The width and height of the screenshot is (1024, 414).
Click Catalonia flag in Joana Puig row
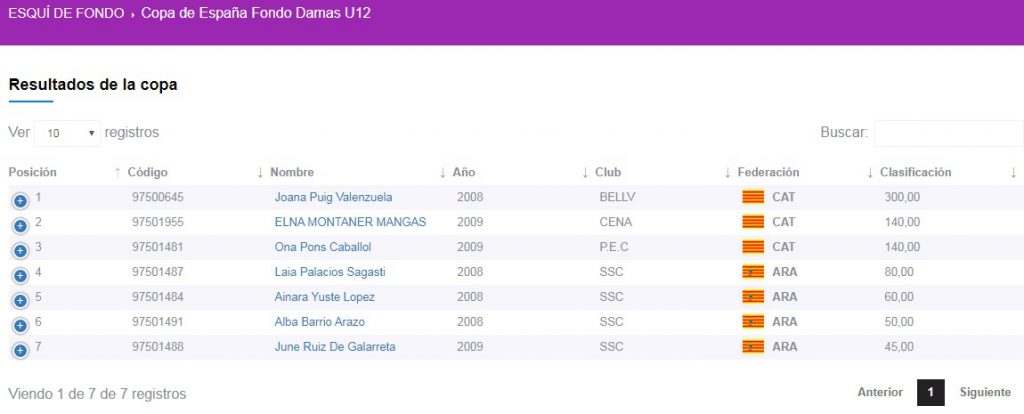click(x=753, y=197)
